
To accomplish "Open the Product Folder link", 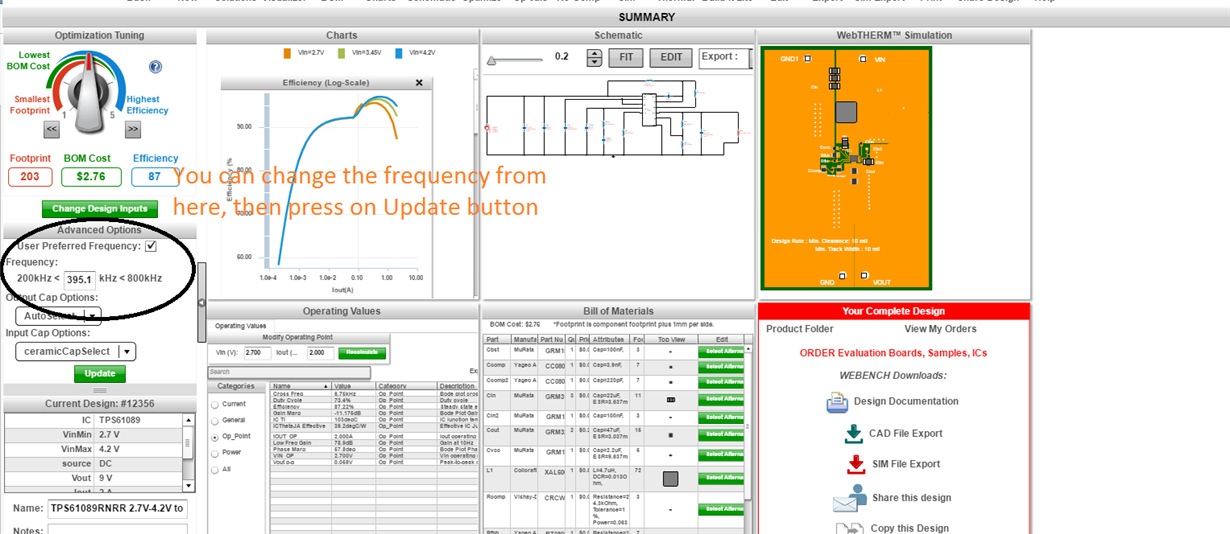I will [799, 328].
